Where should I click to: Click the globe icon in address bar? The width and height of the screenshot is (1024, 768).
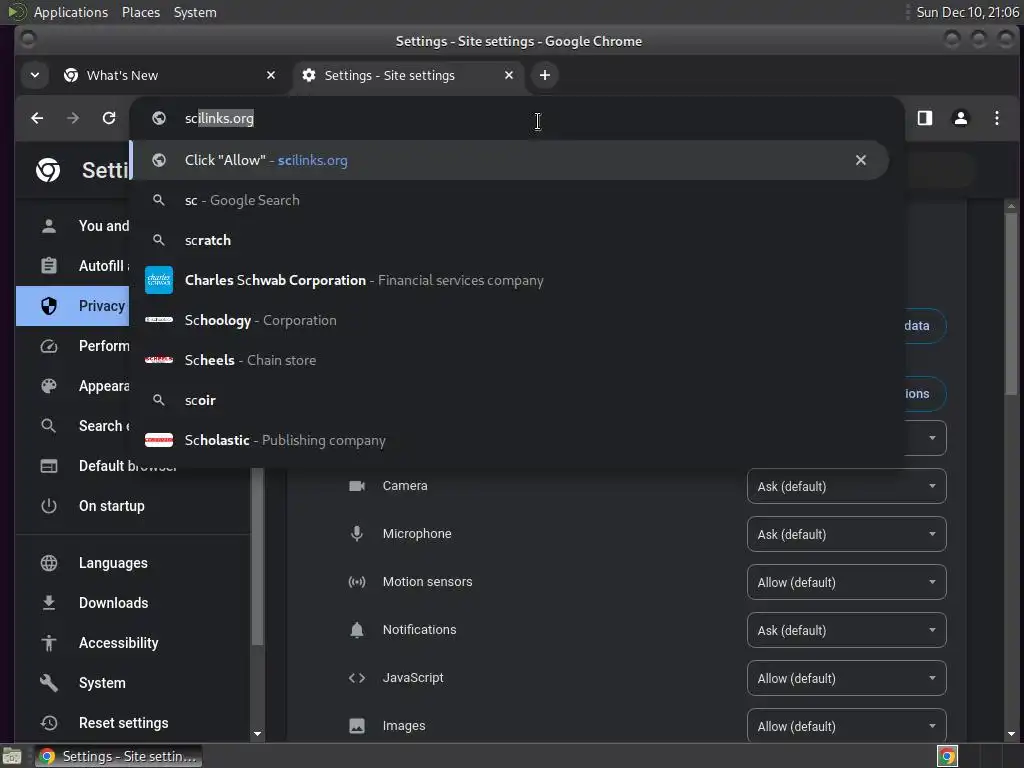pos(159,118)
